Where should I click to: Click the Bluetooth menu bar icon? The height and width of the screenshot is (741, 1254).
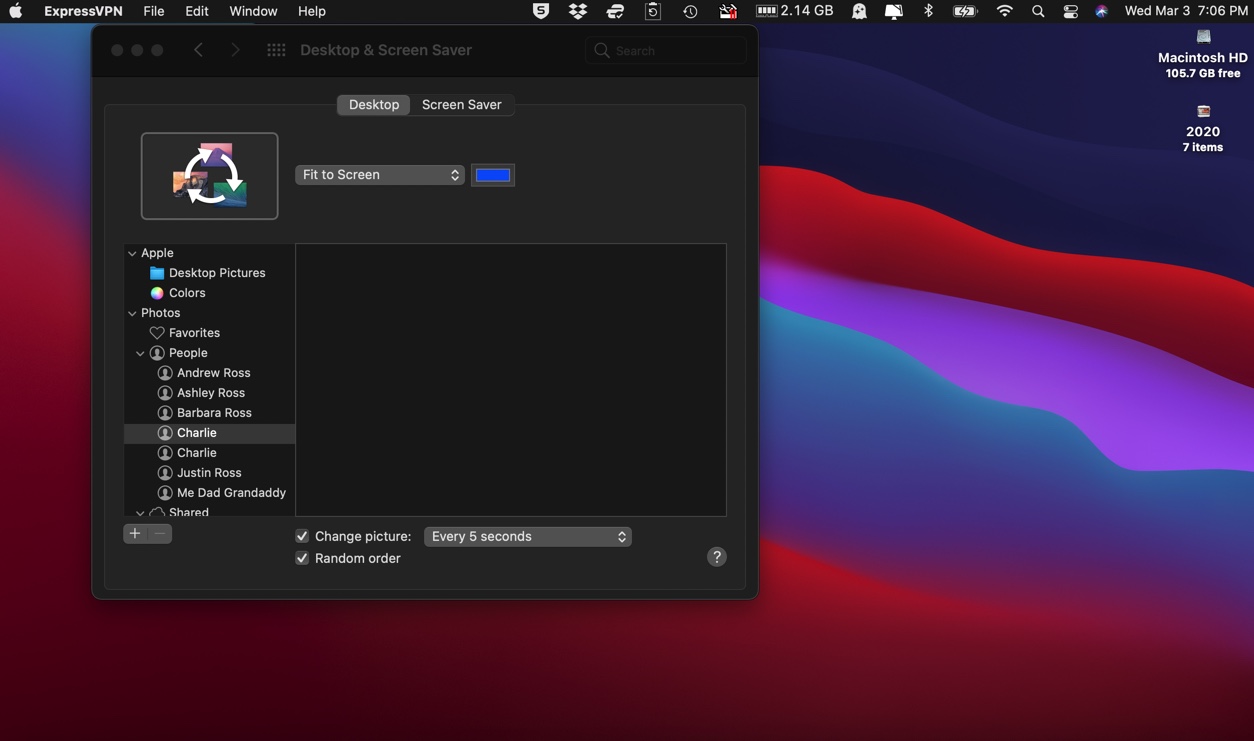(x=928, y=11)
